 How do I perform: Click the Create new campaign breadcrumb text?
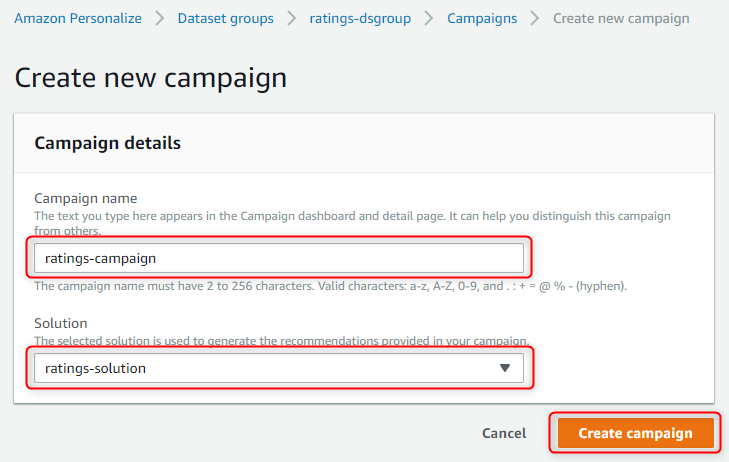point(621,19)
